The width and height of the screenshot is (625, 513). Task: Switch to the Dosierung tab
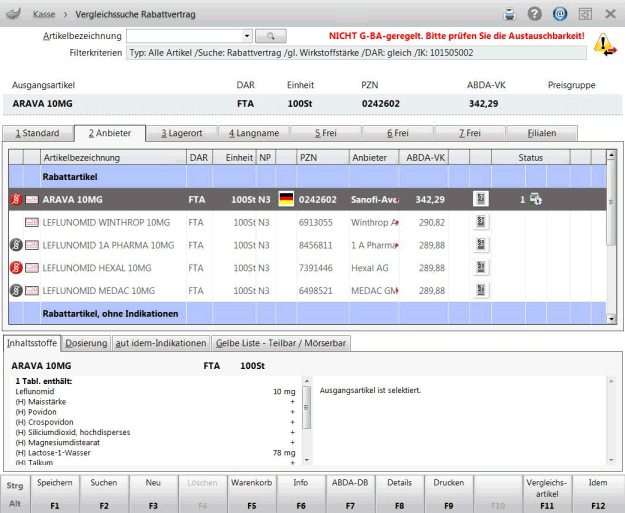86,343
